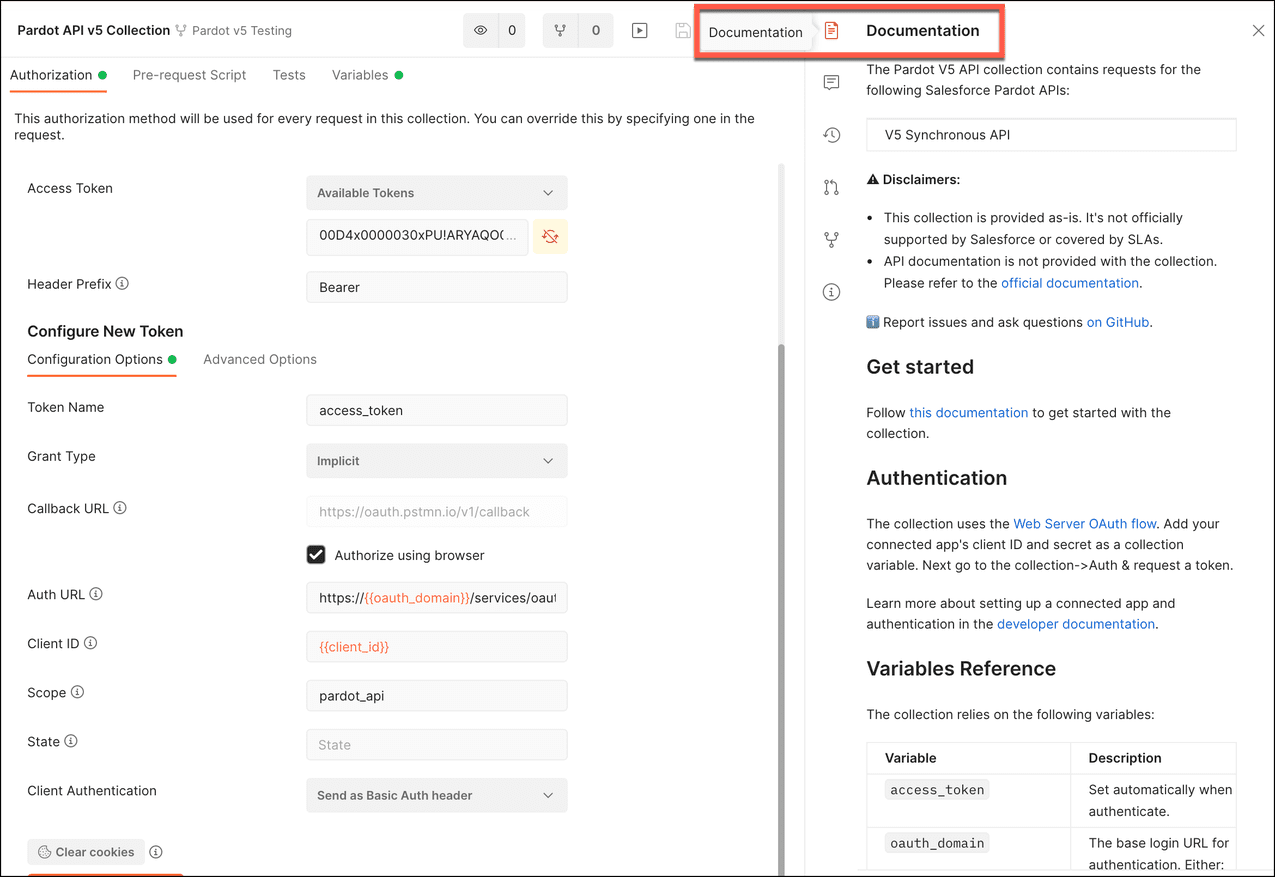Select the Advanced Options tab

click(x=260, y=359)
